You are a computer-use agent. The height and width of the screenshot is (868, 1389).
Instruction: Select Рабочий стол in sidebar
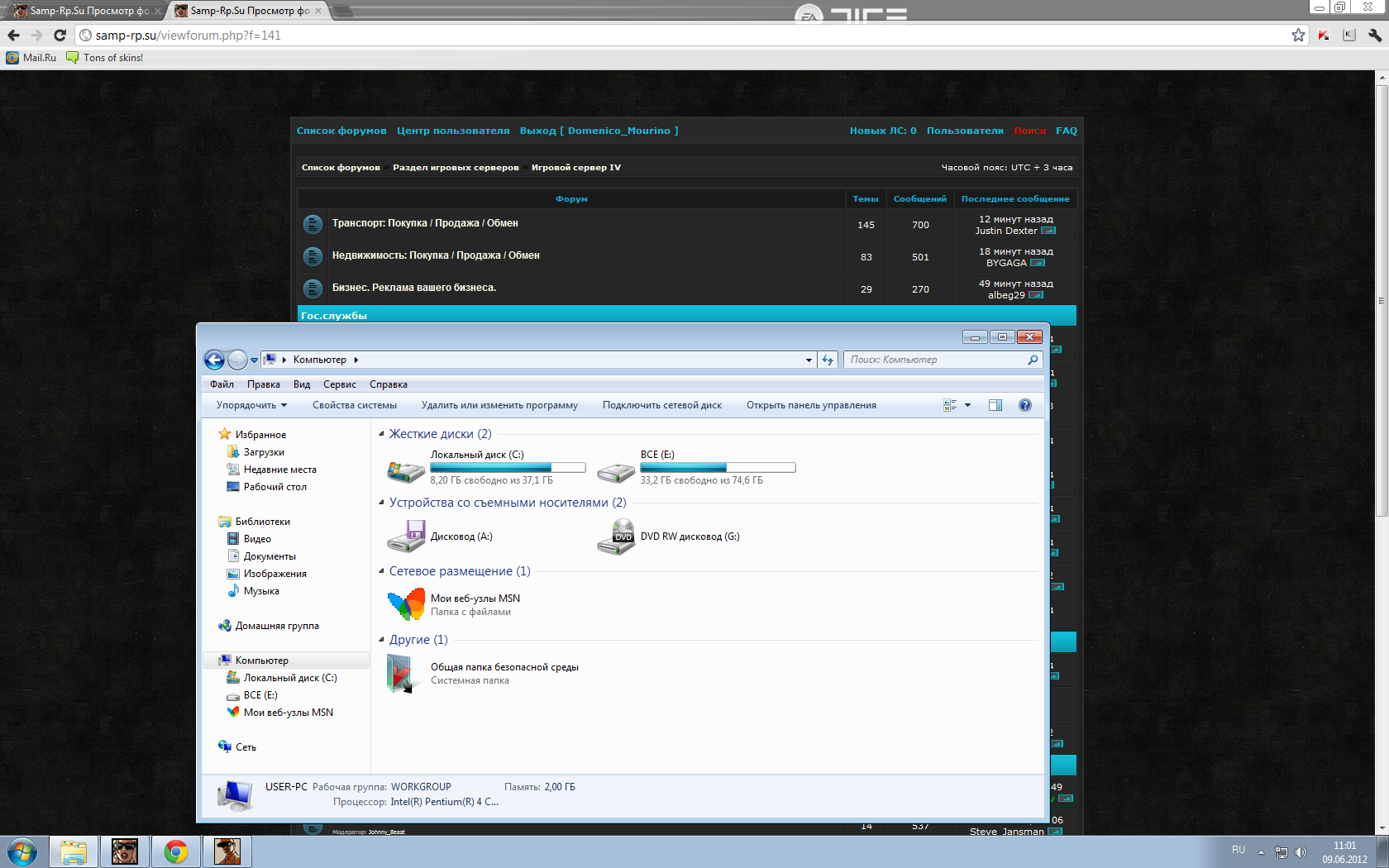274,487
